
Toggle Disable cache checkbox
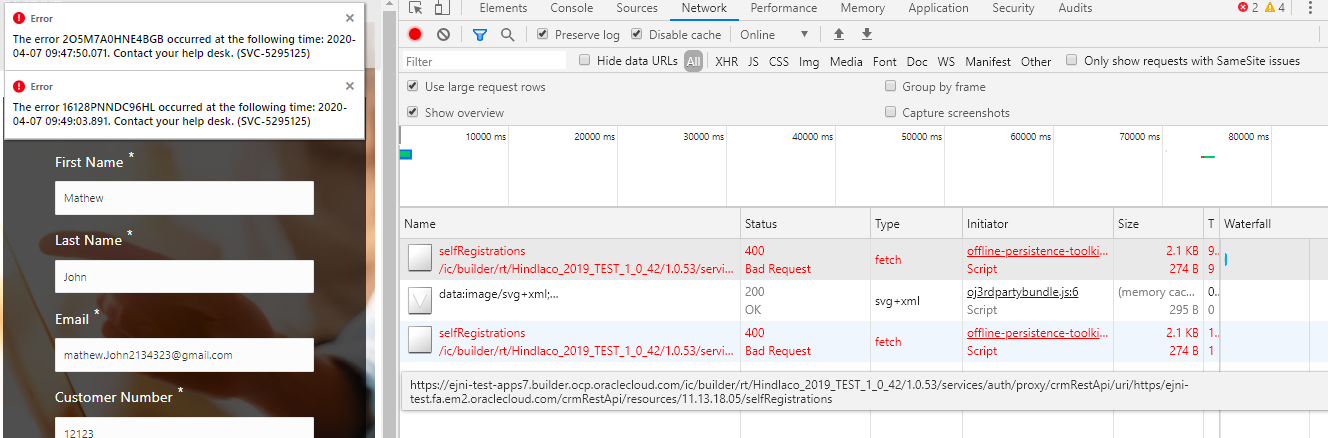(636, 34)
